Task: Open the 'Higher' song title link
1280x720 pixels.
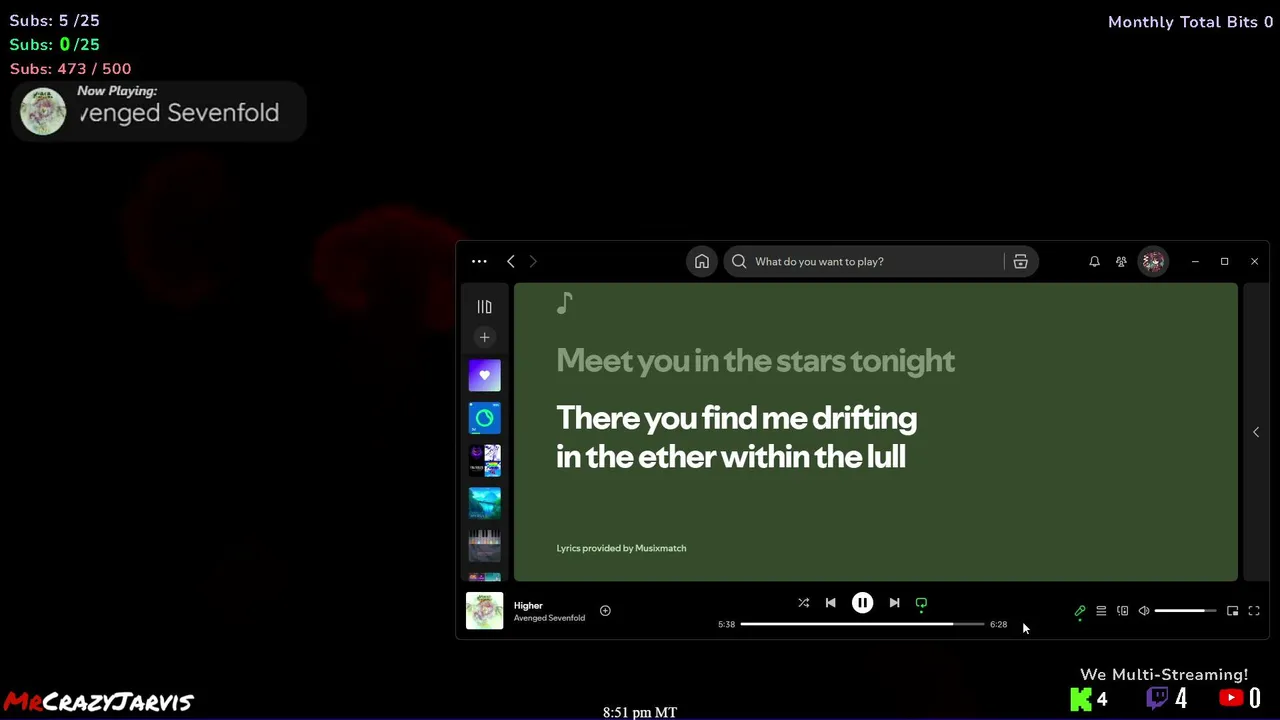Action: pyautogui.click(x=528, y=605)
